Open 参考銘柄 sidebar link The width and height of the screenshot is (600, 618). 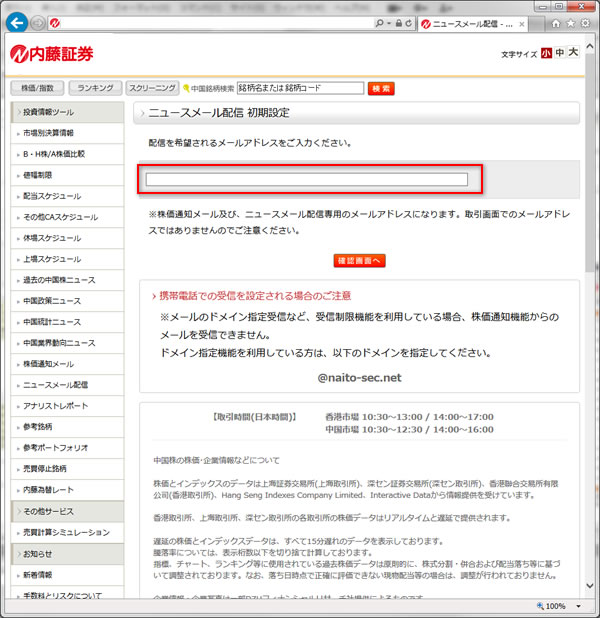[x=67, y=427]
